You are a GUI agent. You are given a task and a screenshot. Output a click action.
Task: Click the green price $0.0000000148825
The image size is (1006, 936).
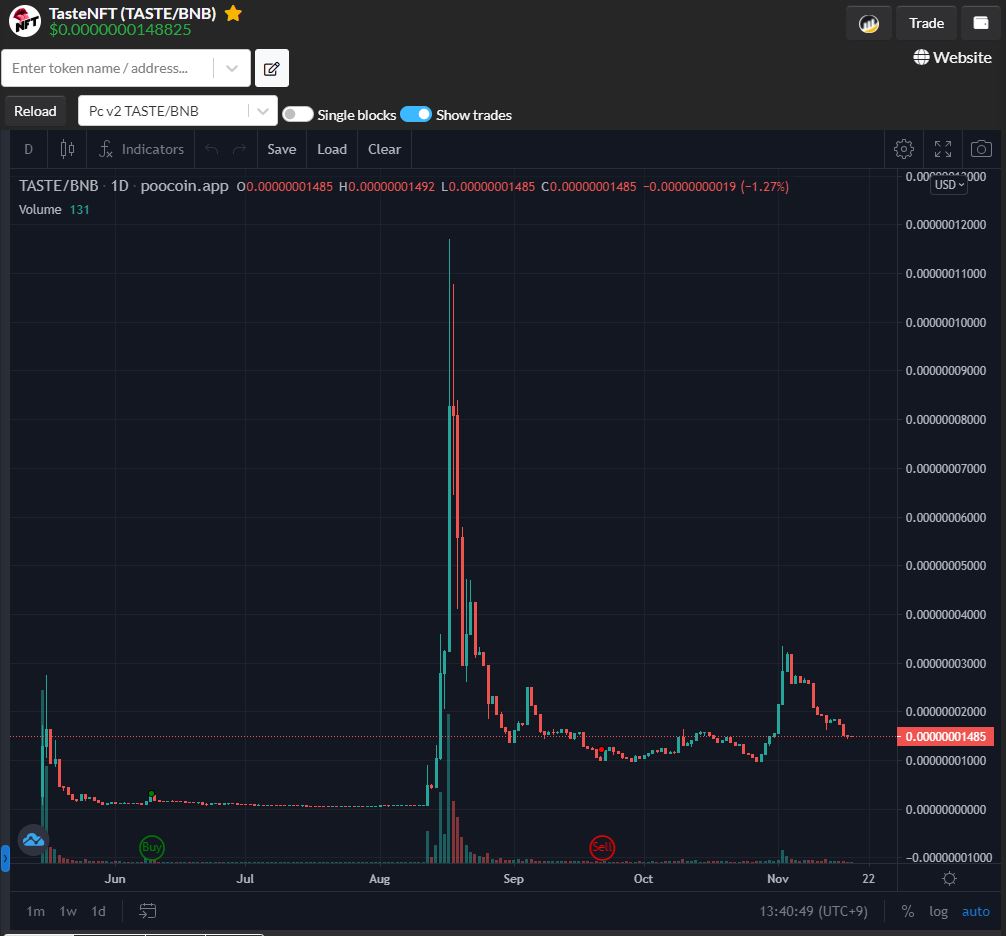pos(120,30)
